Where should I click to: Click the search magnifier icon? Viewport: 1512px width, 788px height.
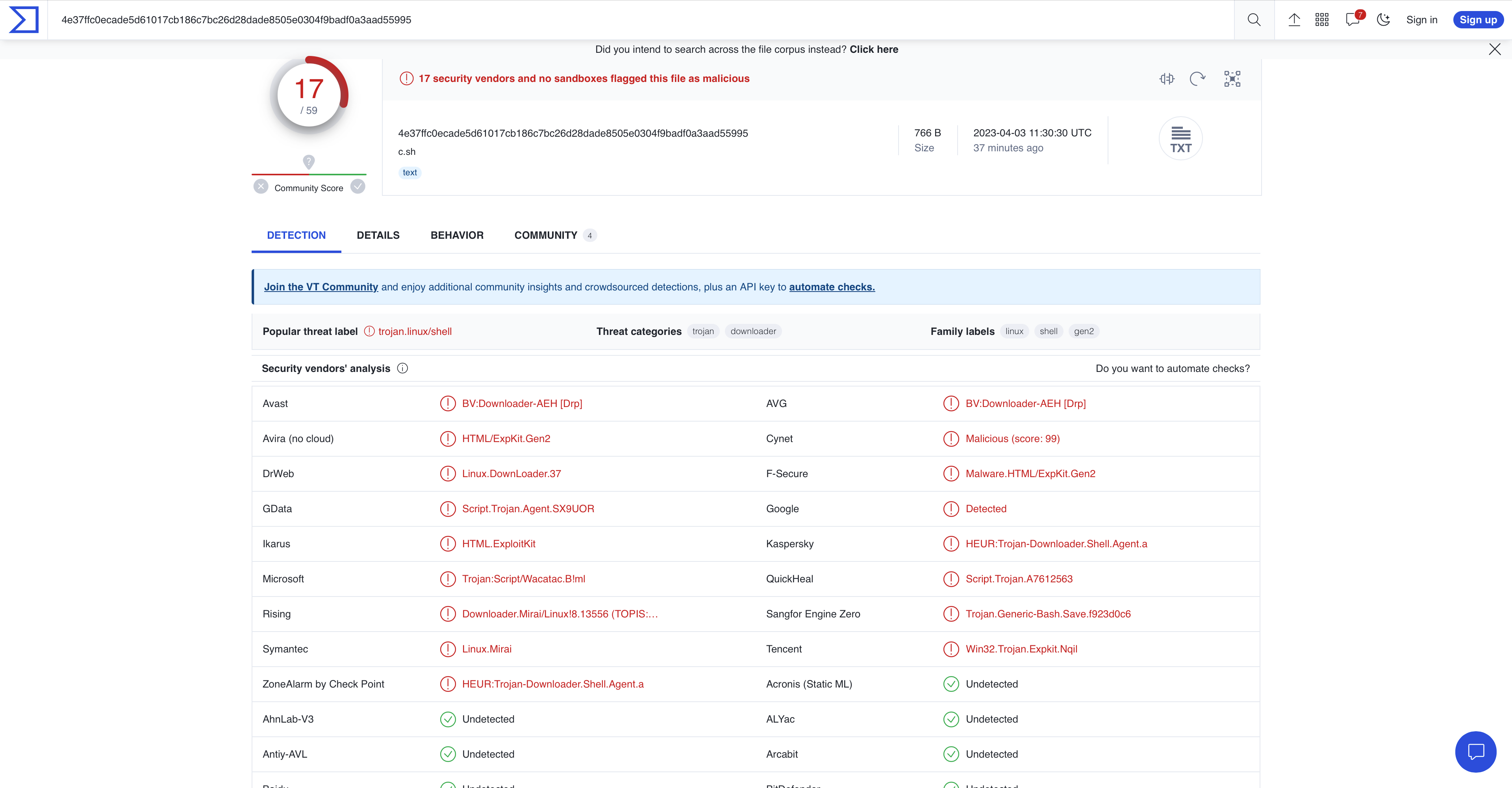click(x=1254, y=20)
